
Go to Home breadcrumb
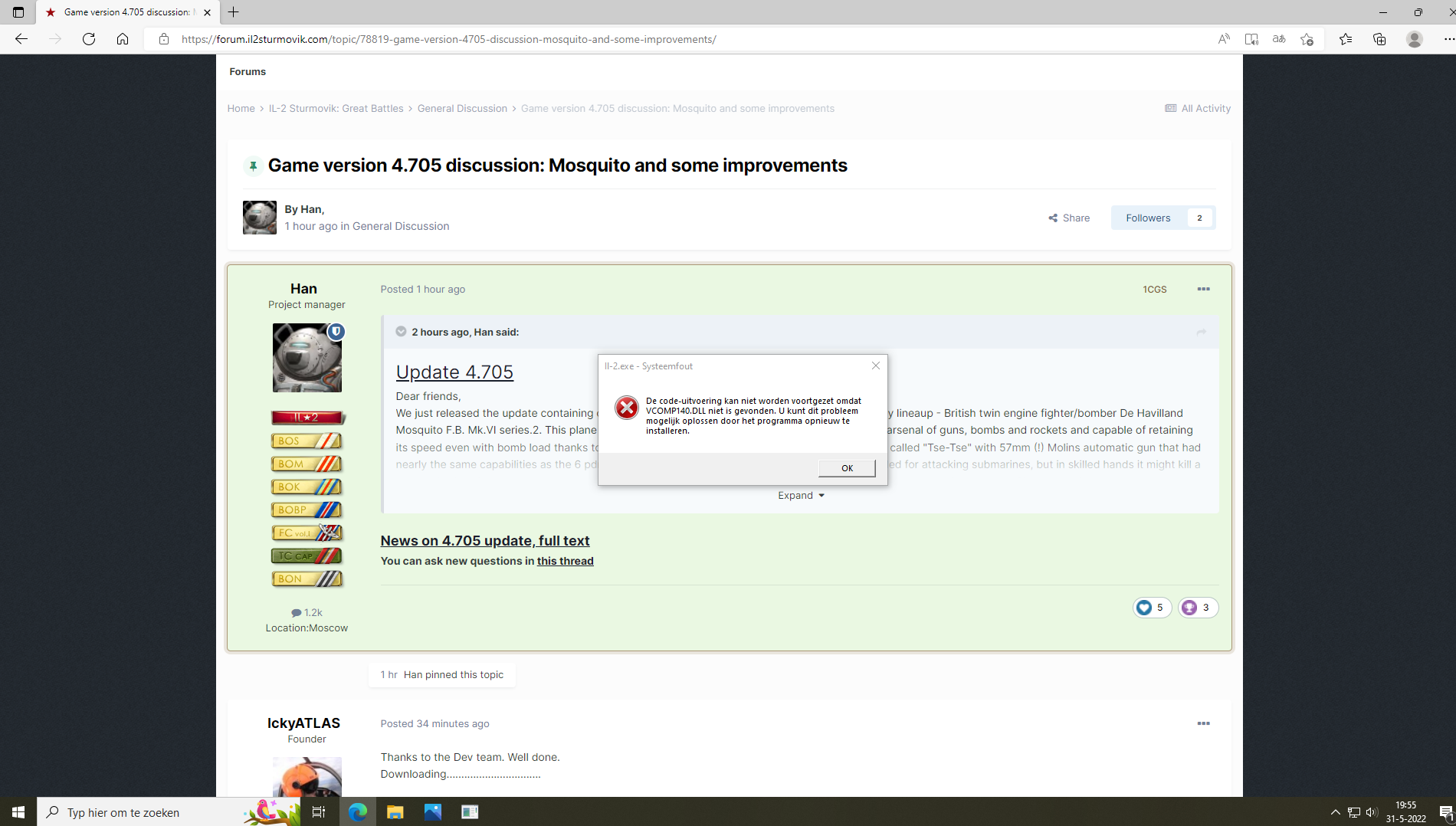tap(241, 108)
